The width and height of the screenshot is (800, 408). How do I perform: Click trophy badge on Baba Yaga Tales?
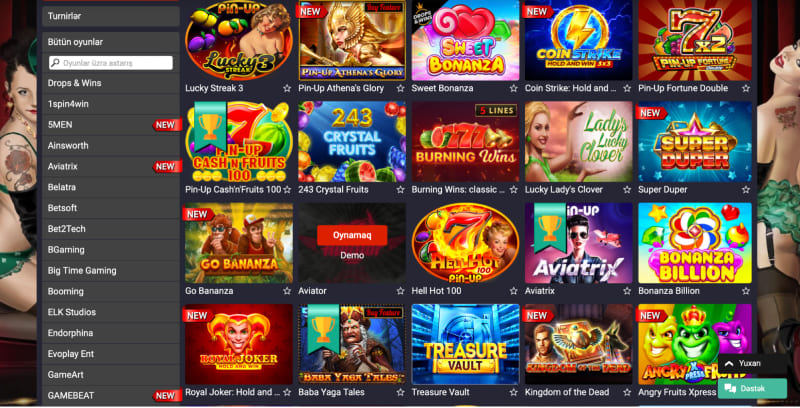point(323,329)
